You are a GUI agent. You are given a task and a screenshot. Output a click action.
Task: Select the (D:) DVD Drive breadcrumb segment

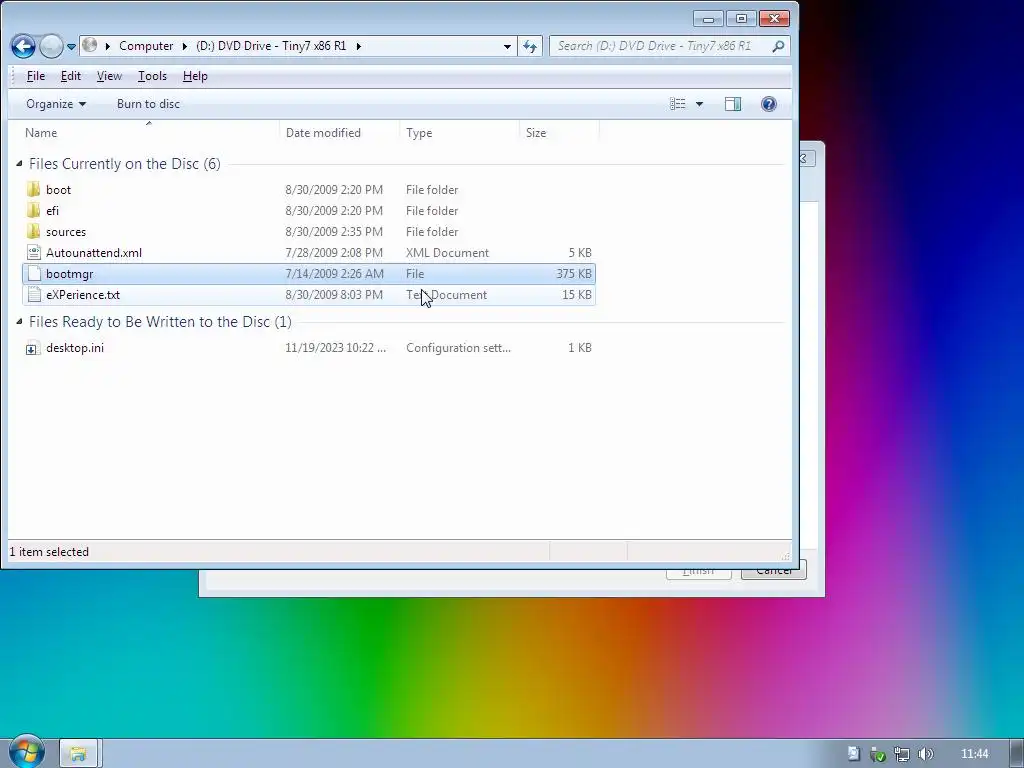point(271,46)
